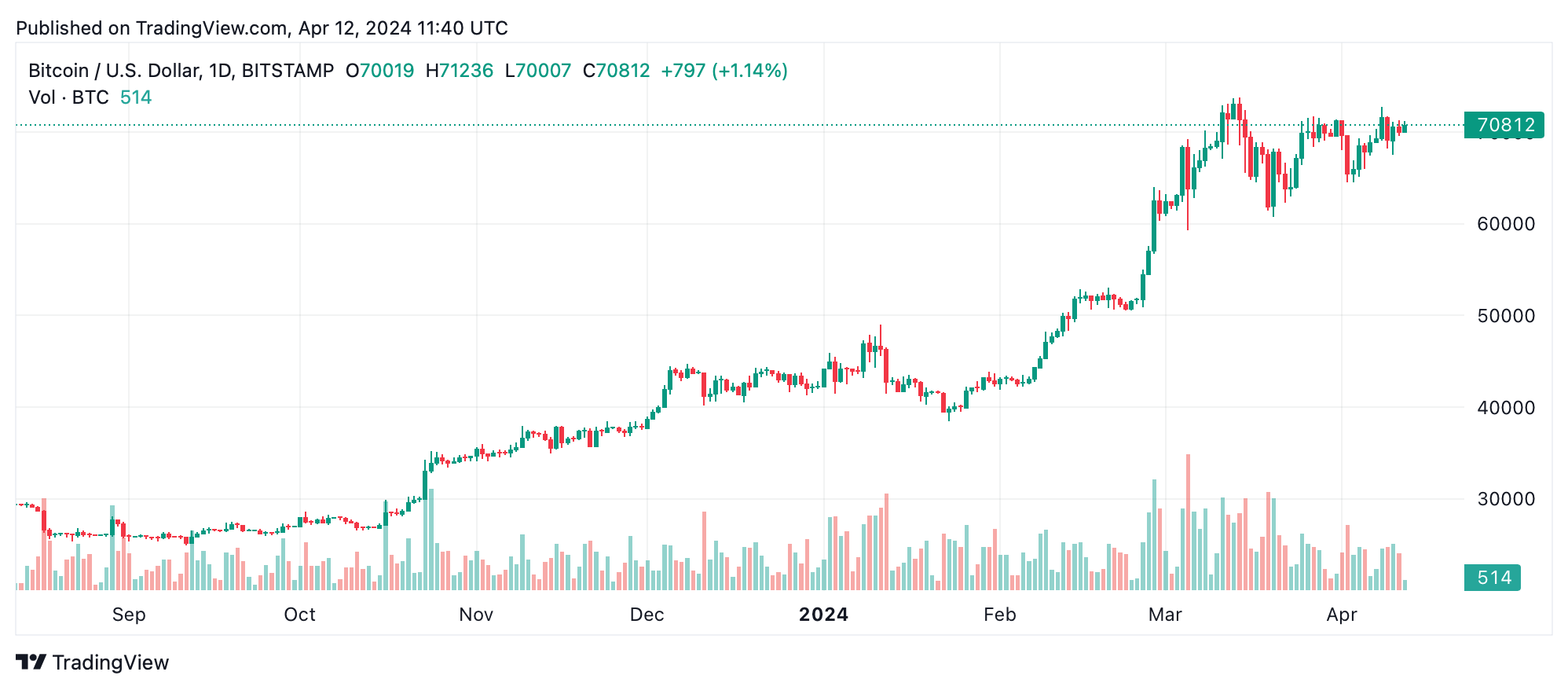
Task: Click the TradingView wordmark text
Action: click(111, 662)
